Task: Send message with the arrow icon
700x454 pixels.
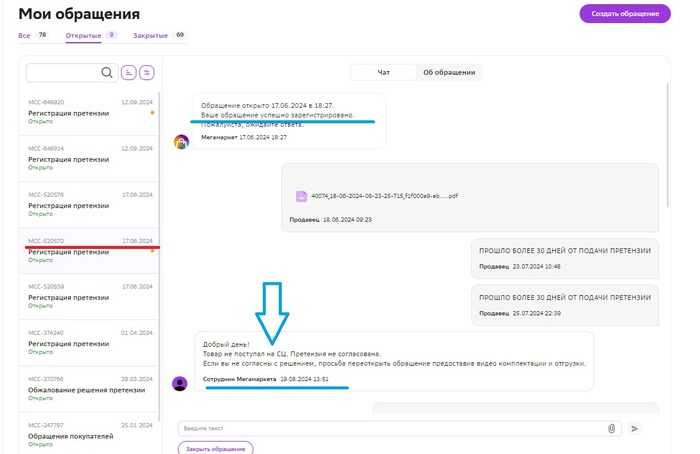Action: coord(634,429)
